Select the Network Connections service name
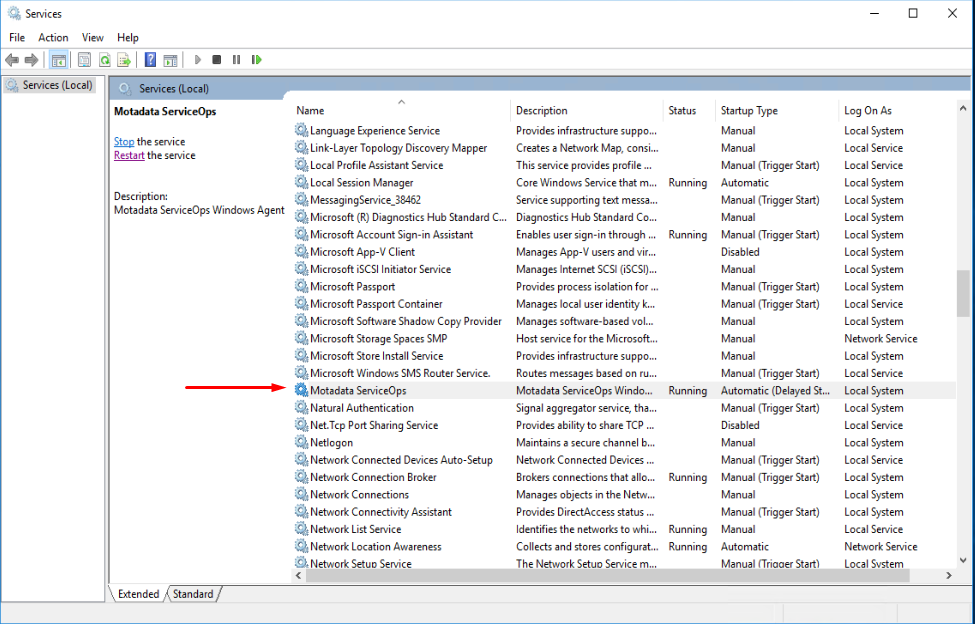 [359, 495]
